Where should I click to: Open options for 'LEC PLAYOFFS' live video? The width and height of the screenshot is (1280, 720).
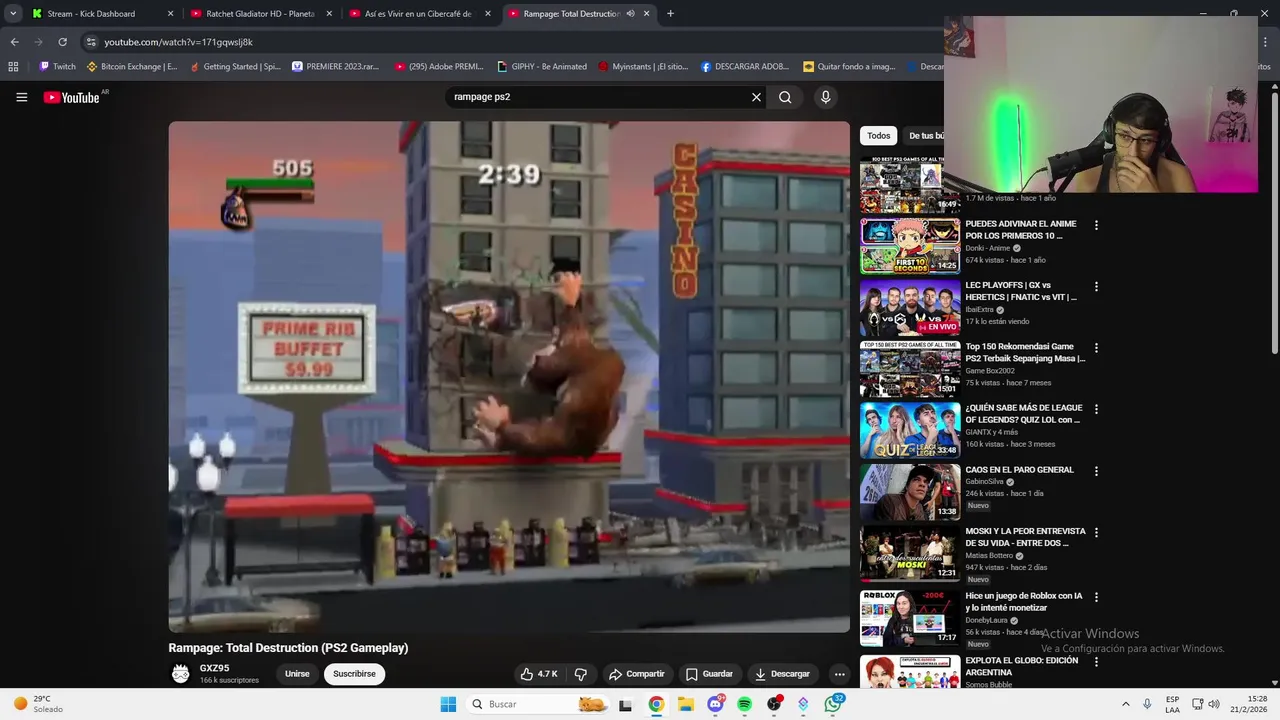click(x=1096, y=286)
